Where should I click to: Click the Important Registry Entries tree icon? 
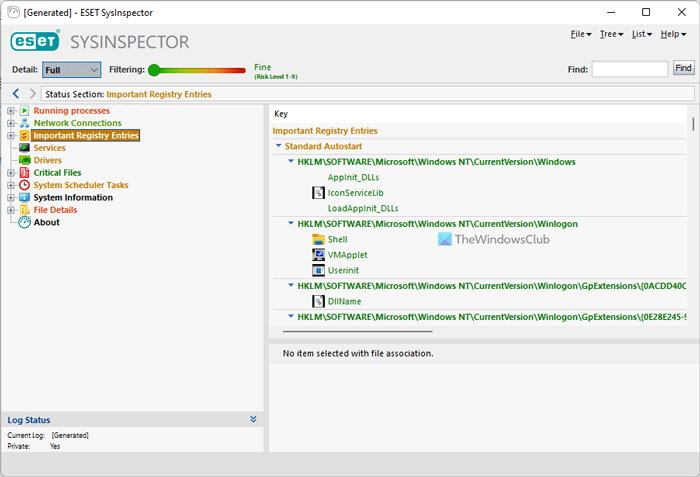(25, 135)
